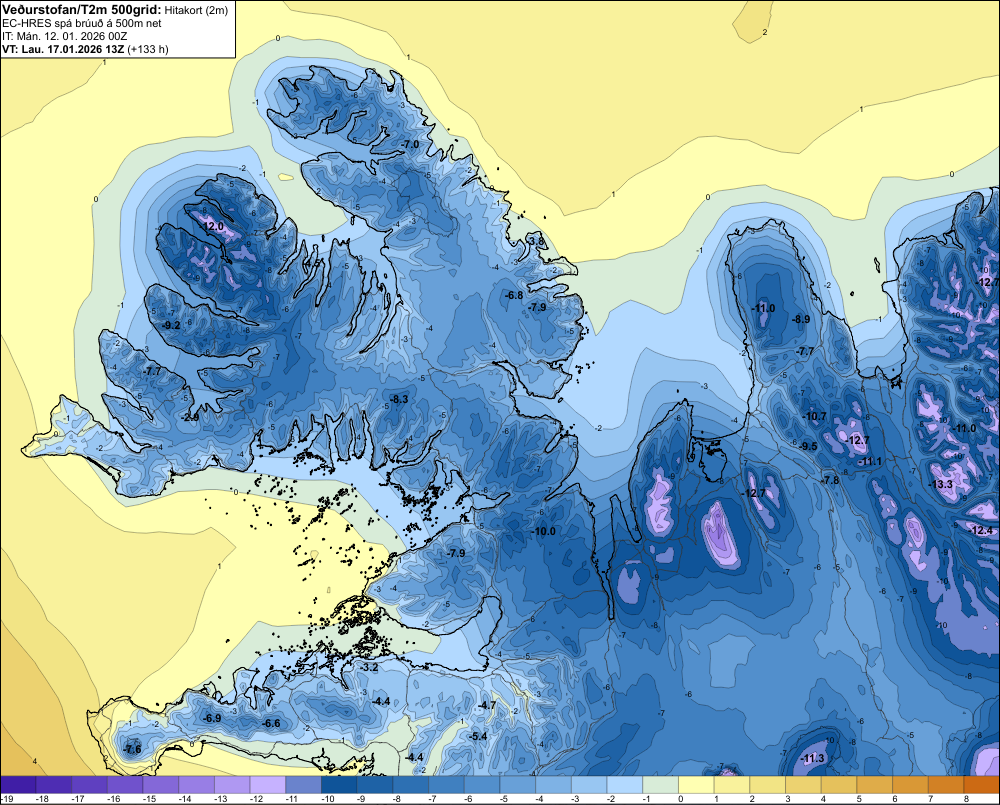1000x805 pixels.
Task: Click the -13.3 temperature label
Action: (x=941, y=484)
